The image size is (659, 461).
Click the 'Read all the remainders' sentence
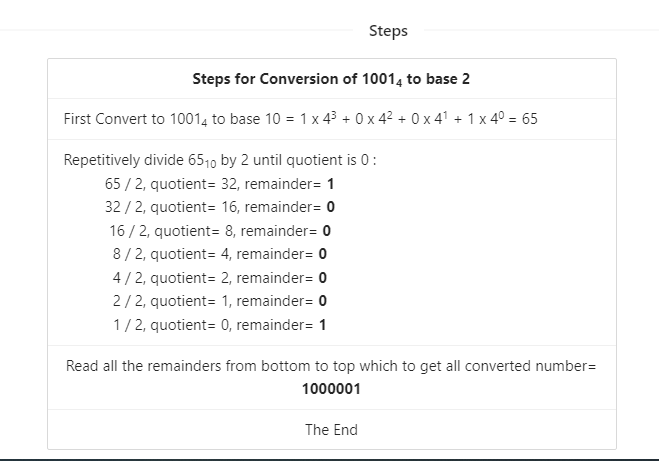(331, 366)
